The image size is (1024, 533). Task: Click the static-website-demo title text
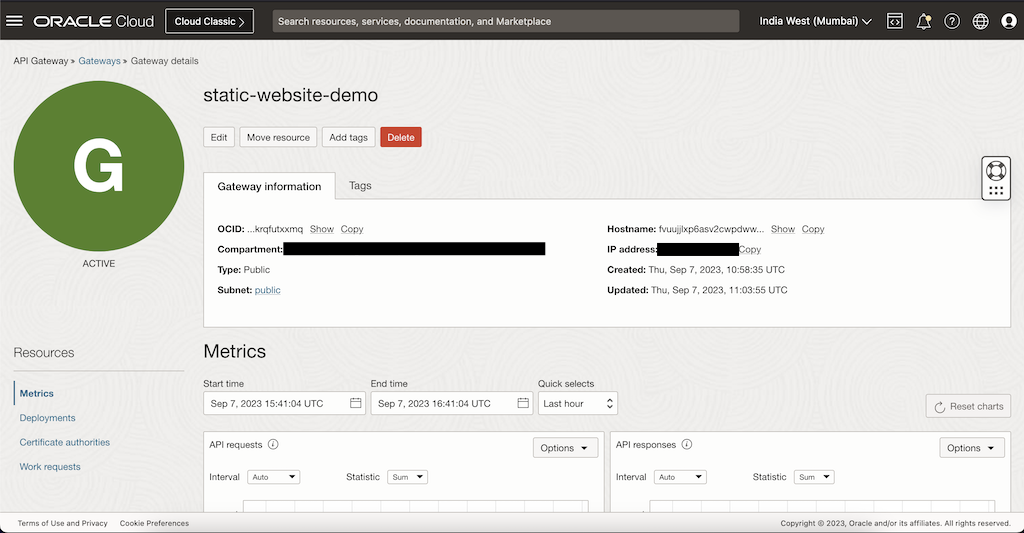[x=291, y=95]
